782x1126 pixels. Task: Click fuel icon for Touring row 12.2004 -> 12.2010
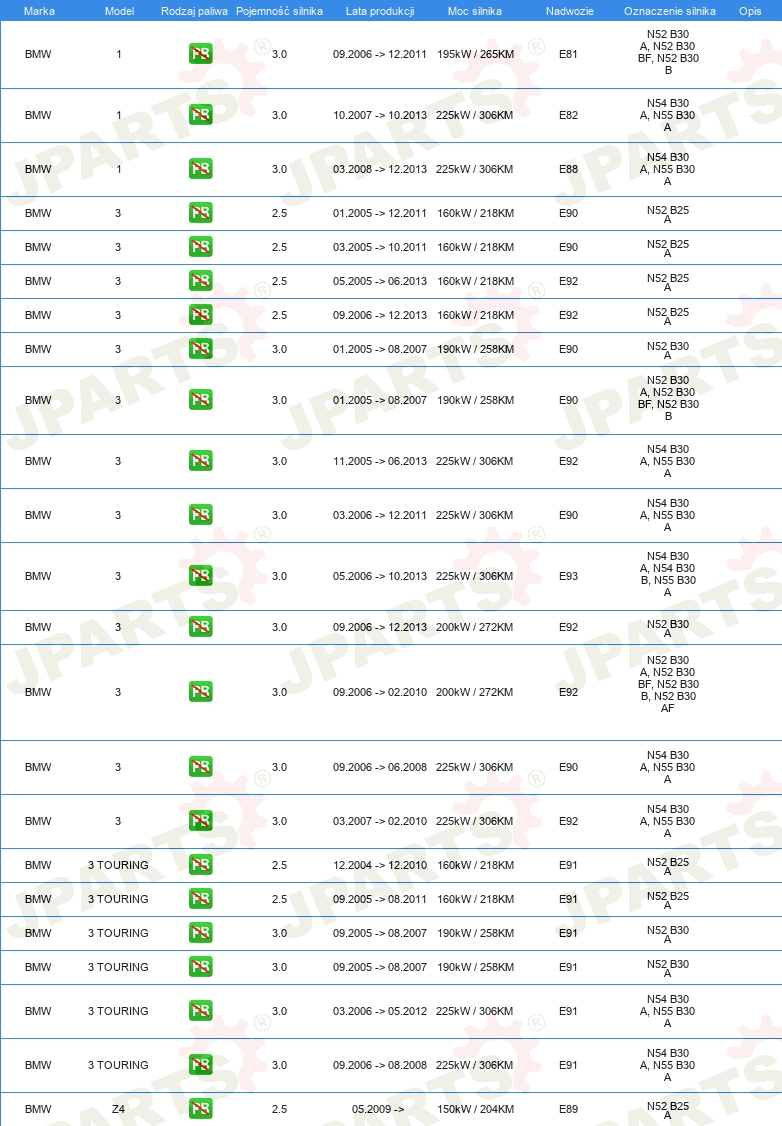pyautogui.click(x=200, y=865)
